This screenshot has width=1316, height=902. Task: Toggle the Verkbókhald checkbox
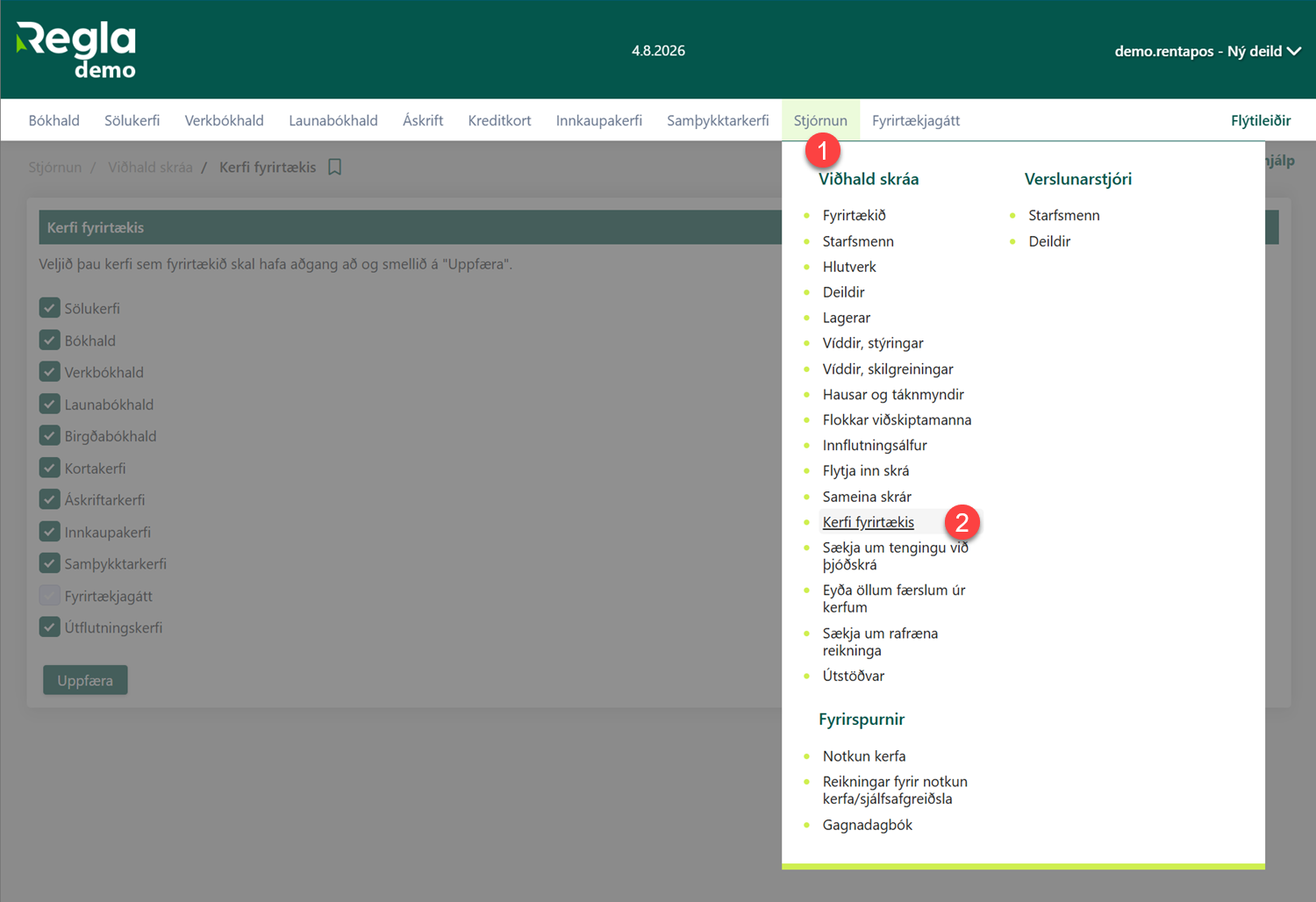click(x=49, y=371)
